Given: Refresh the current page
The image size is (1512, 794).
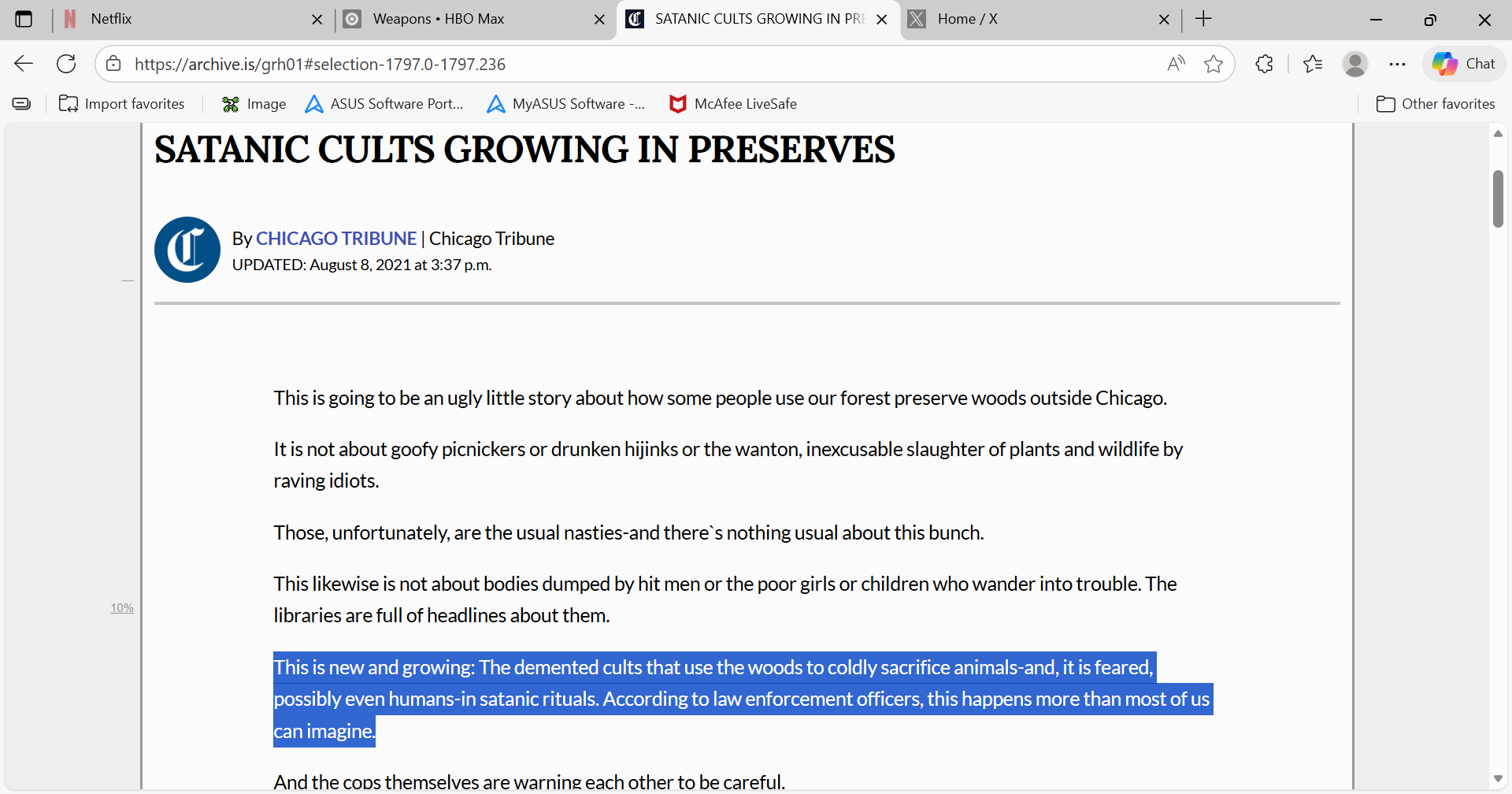Looking at the screenshot, I should [x=66, y=64].
